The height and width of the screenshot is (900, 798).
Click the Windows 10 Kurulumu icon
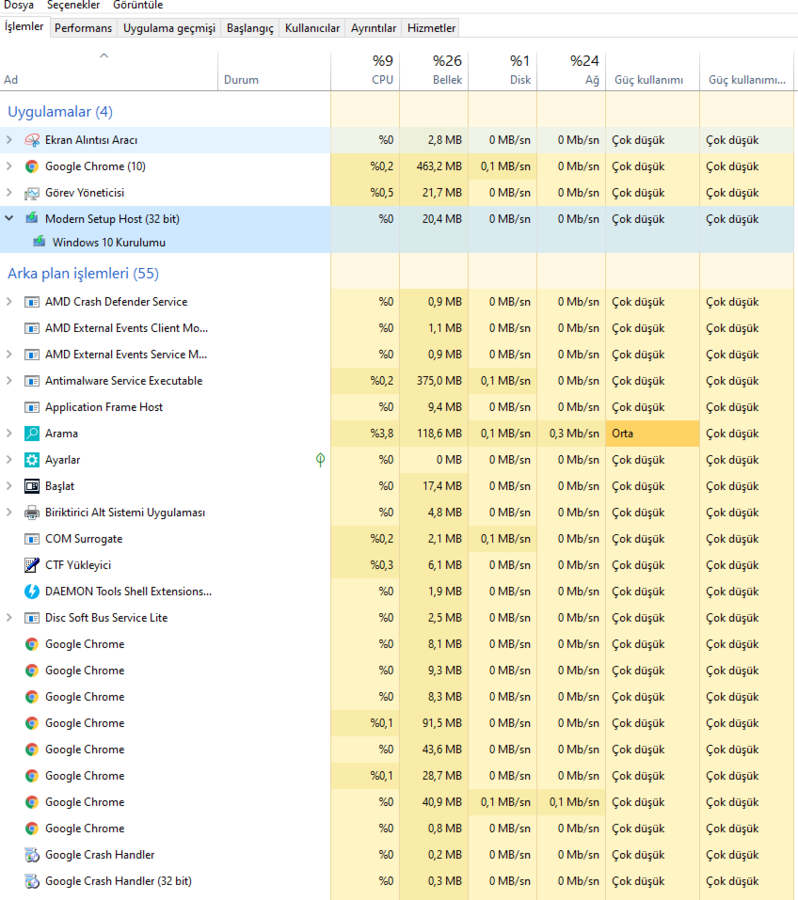(x=39, y=242)
